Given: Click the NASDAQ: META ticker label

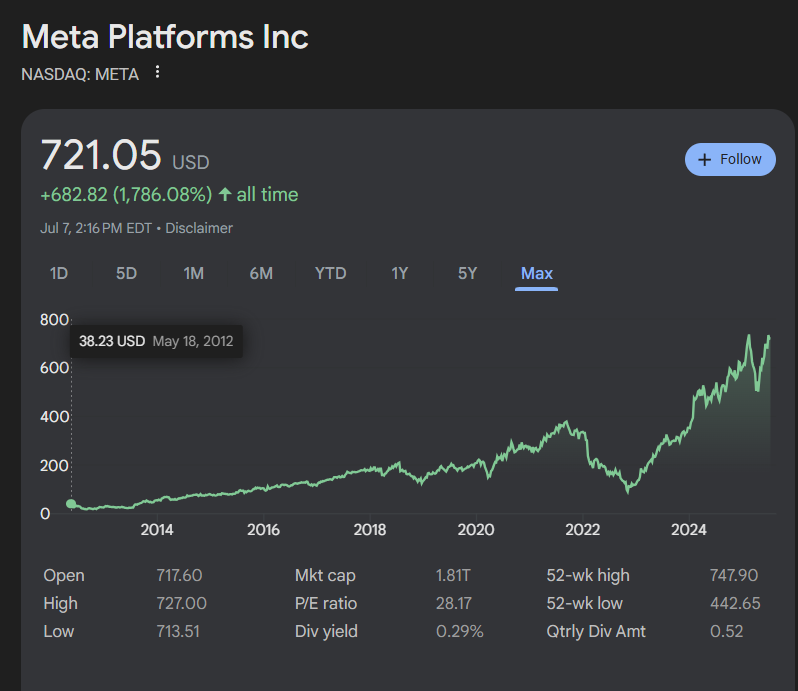Looking at the screenshot, I should [x=80, y=74].
